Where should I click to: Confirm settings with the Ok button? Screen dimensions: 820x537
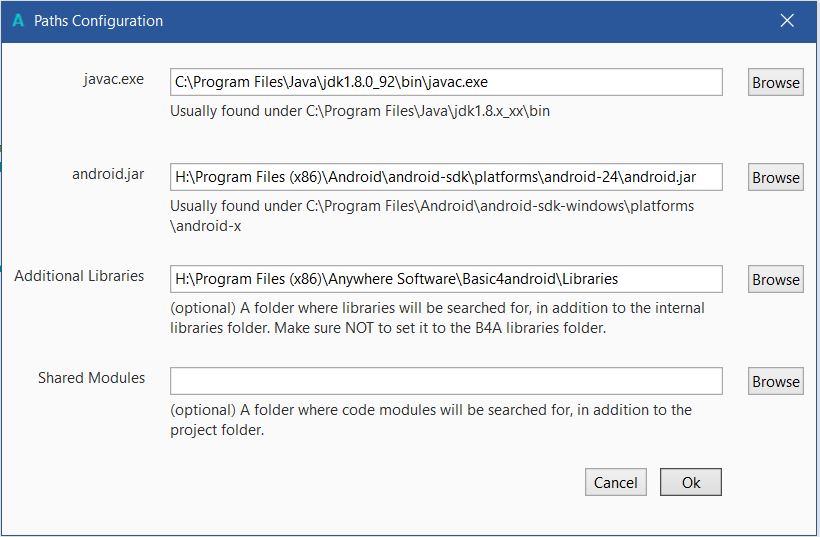coord(691,482)
